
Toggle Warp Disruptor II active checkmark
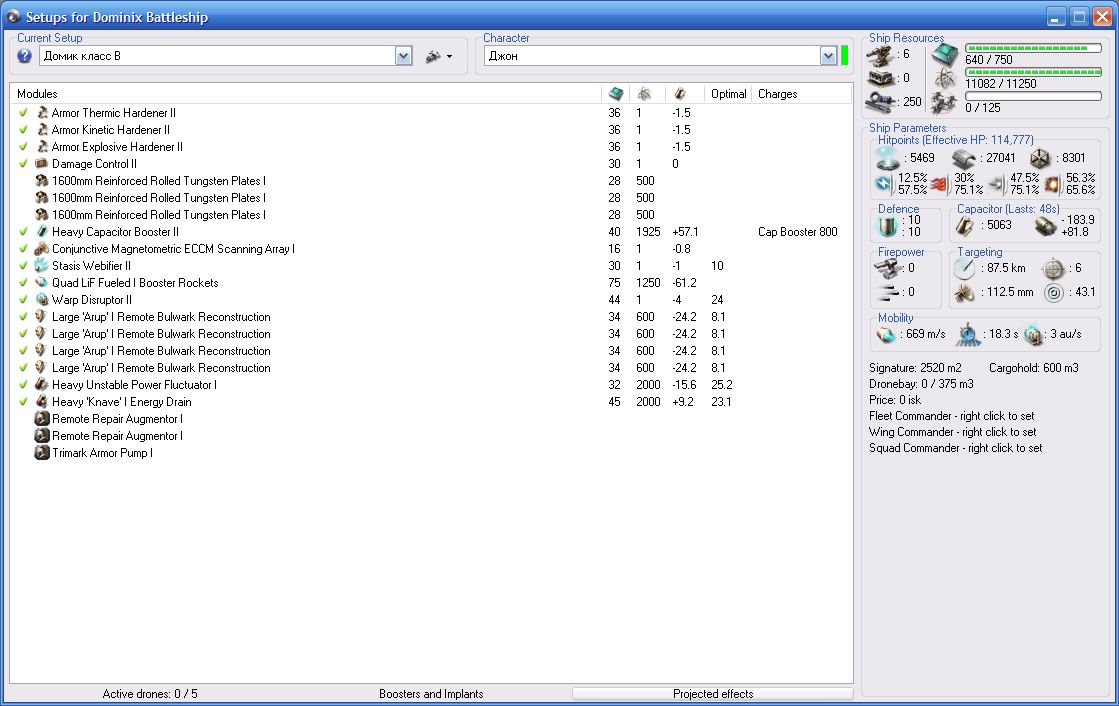click(24, 300)
